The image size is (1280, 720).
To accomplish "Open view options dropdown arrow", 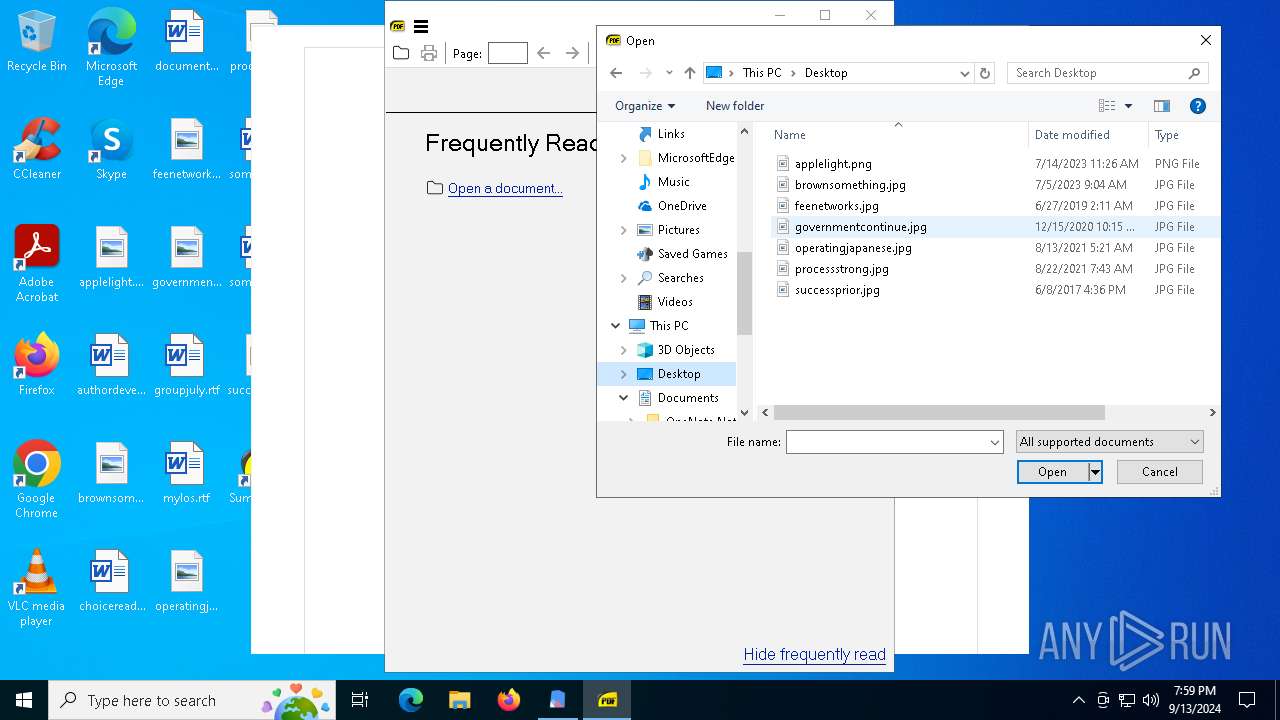I will (x=1128, y=106).
